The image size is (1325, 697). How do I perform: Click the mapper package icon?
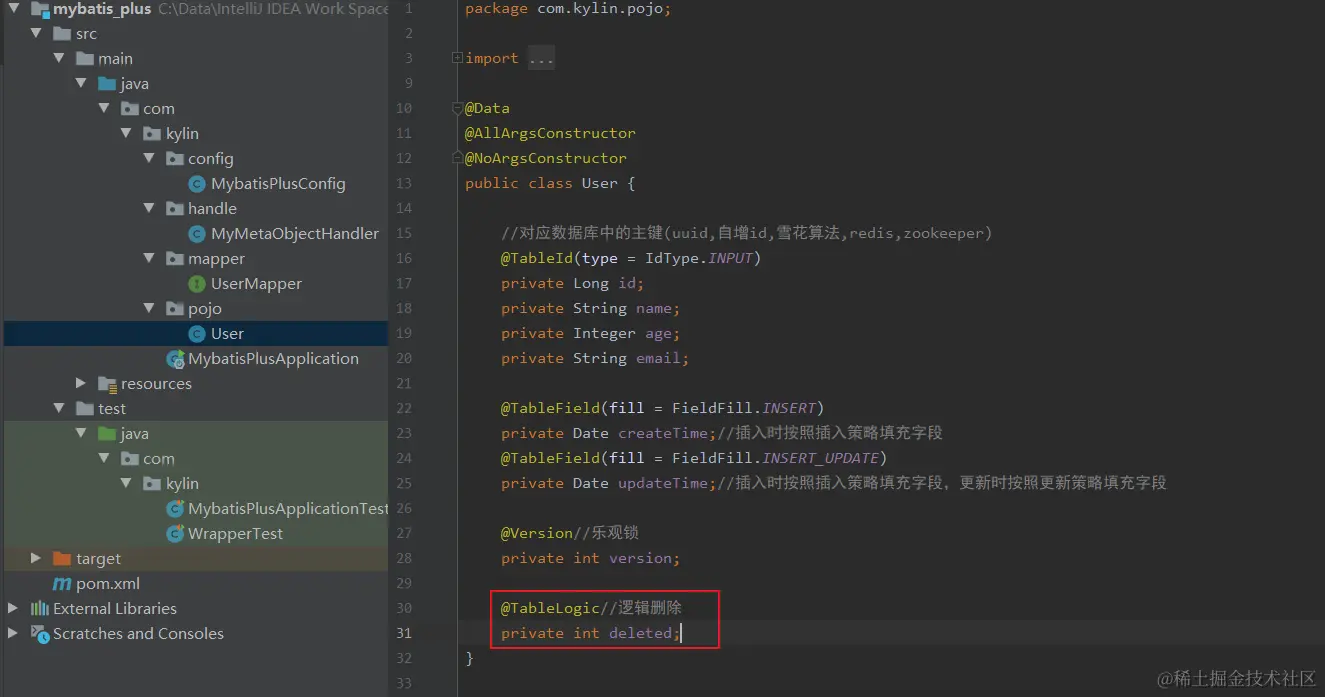(x=175, y=258)
